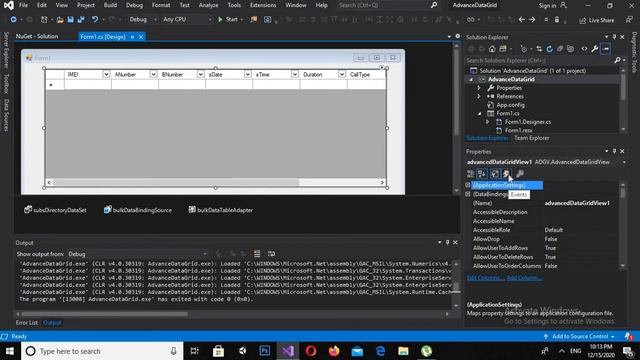The height and width of the screenshot is (360, 640).
Task: Click the Edit Columns link
Action: click(485, 278)
